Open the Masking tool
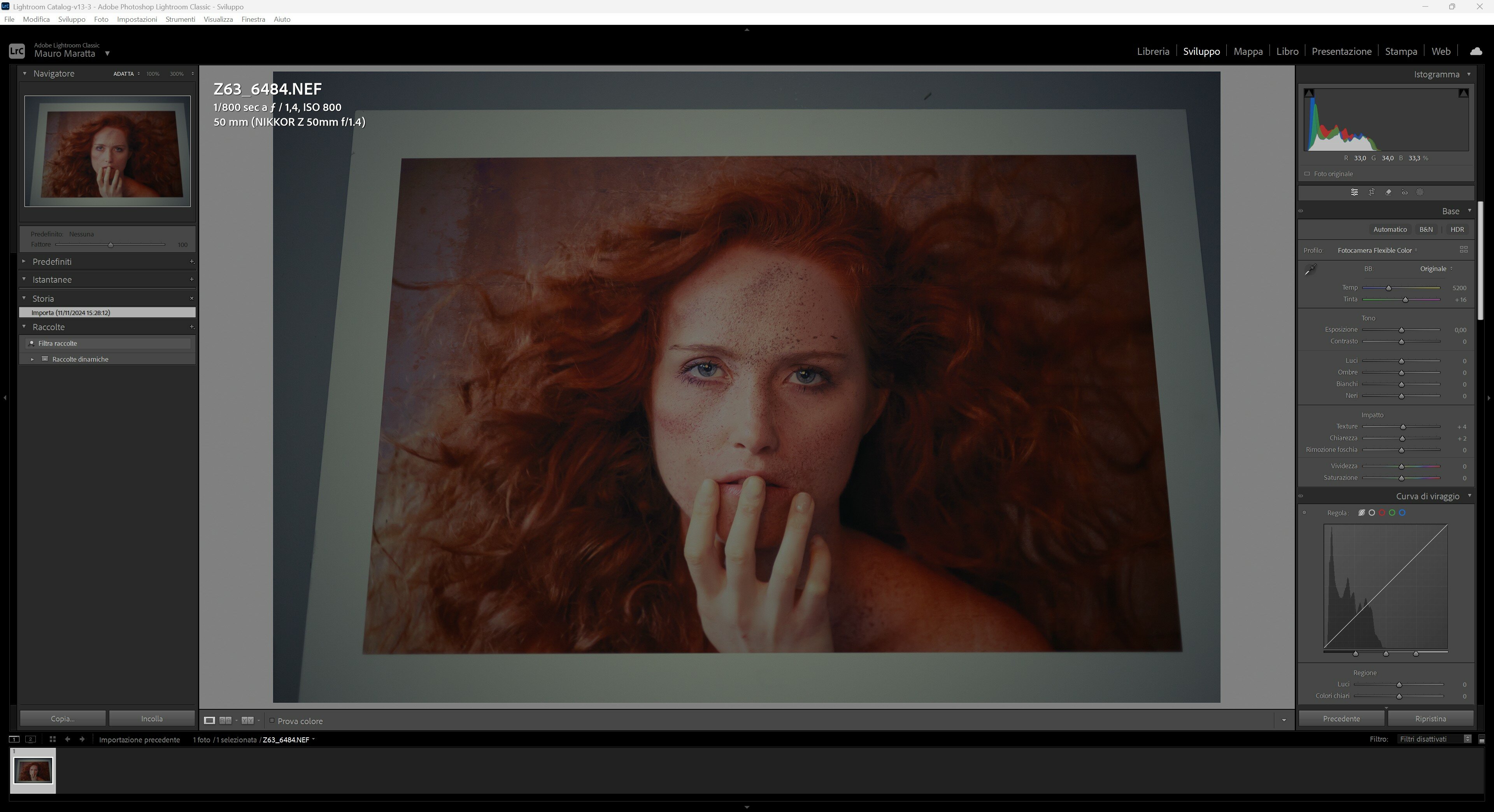Screen dimensions: 1494x812 (1420, 192)
